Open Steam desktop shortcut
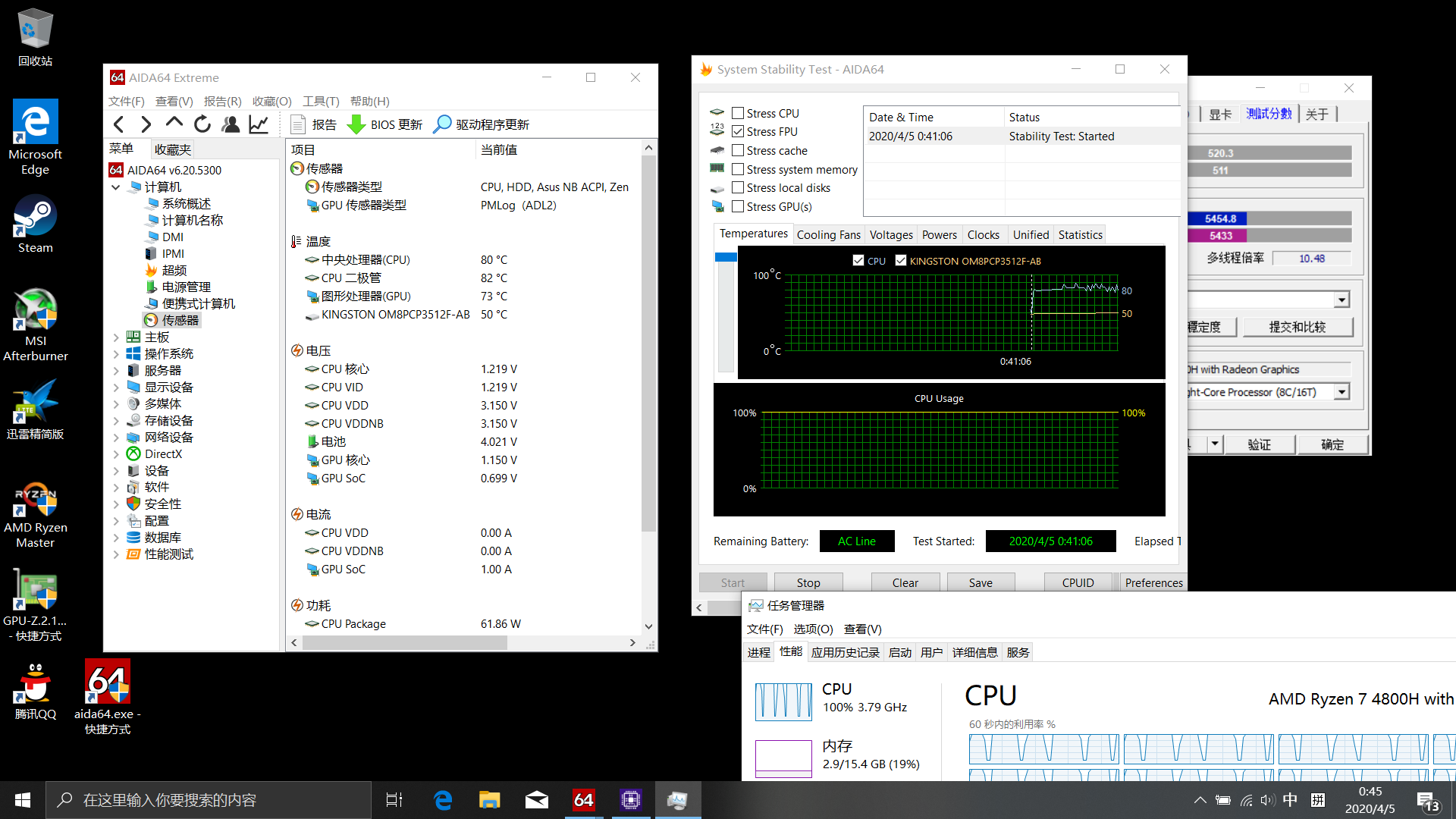 point(35,224)
